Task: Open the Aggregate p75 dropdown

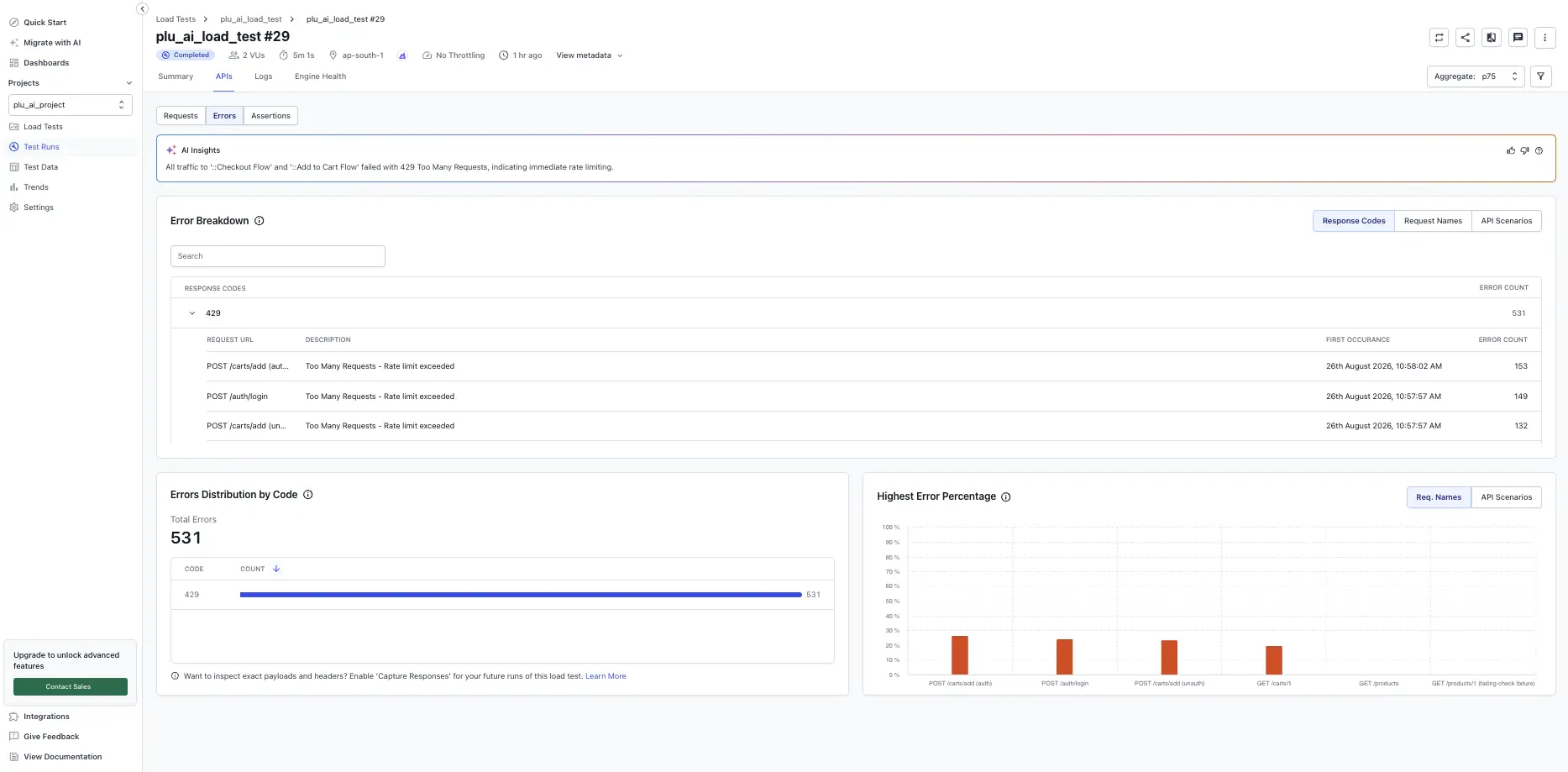Action: (x=1476, y=76)
